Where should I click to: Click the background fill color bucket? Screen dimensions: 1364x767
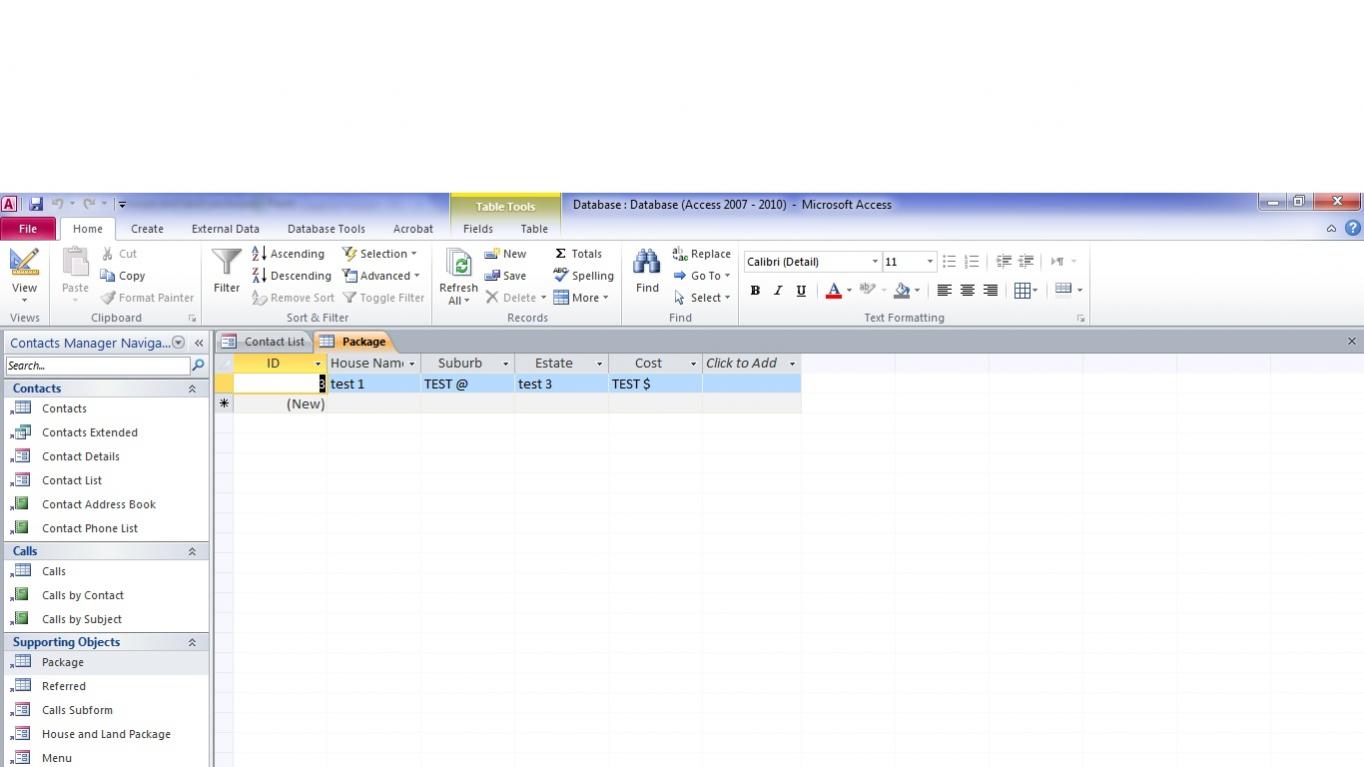tap(902, 291)
